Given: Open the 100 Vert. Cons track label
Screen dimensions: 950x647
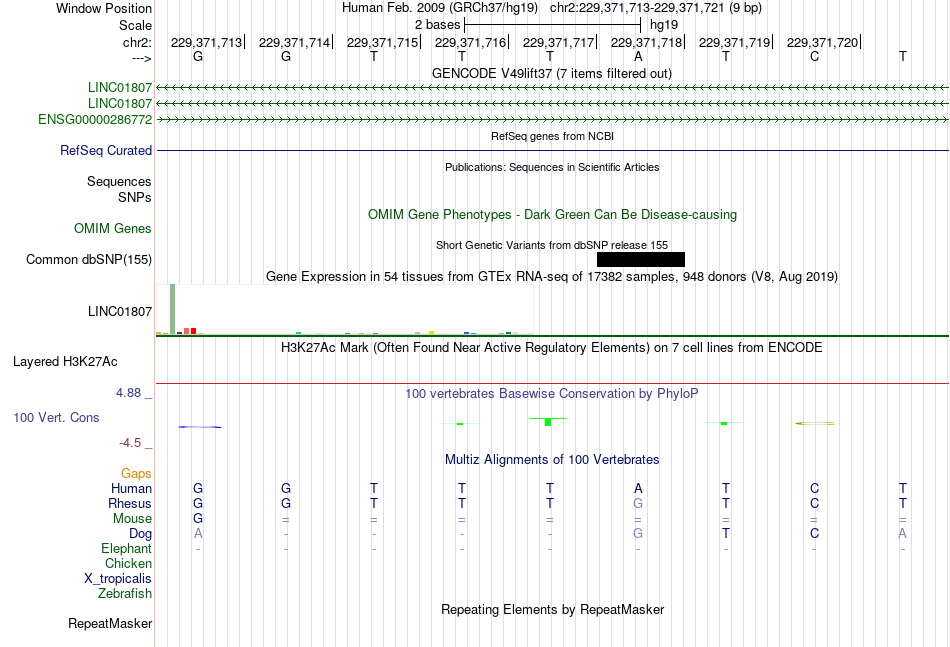Looking at the screenshot, I should (56, 417).
